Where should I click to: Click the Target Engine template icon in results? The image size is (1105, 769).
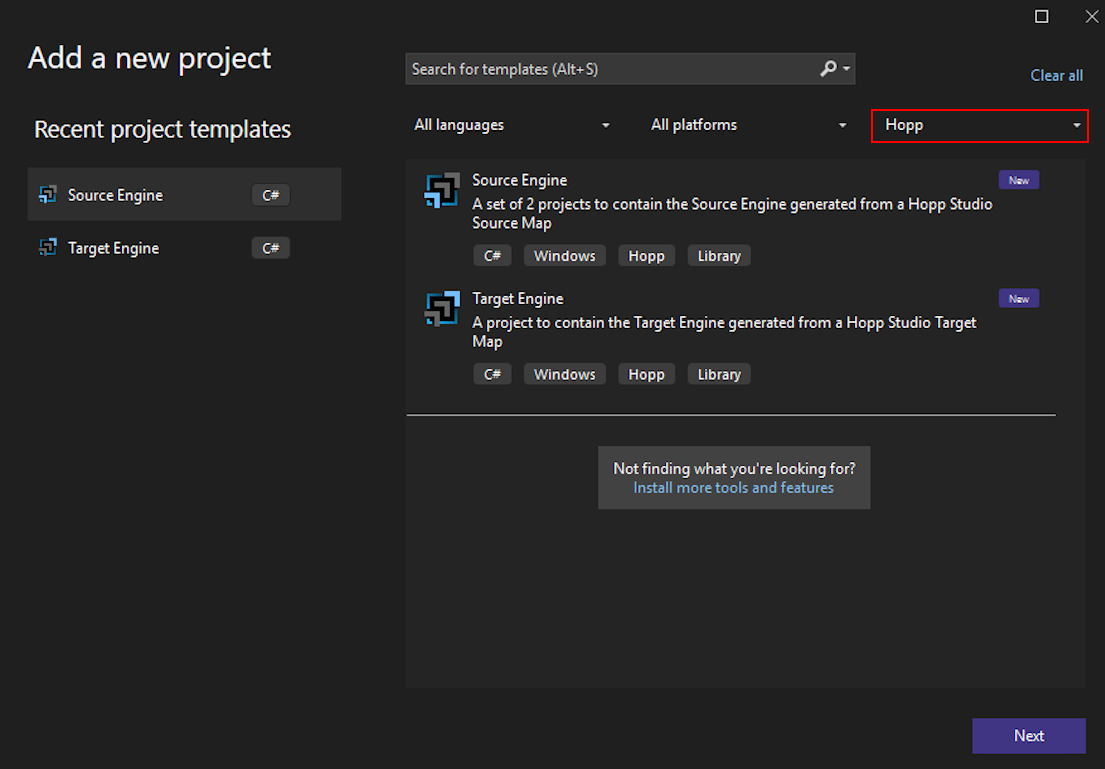pos(442,309)
